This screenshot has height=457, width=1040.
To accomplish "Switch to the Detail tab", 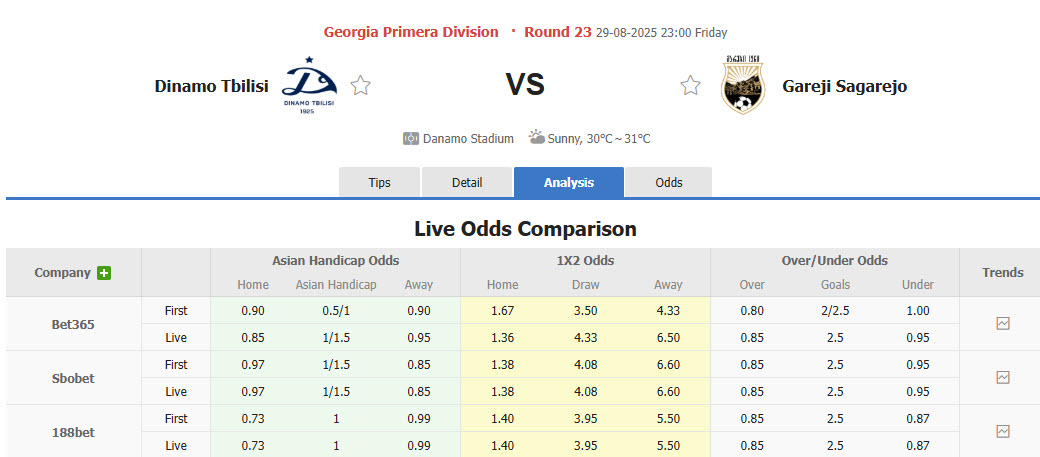I will 467,182.
